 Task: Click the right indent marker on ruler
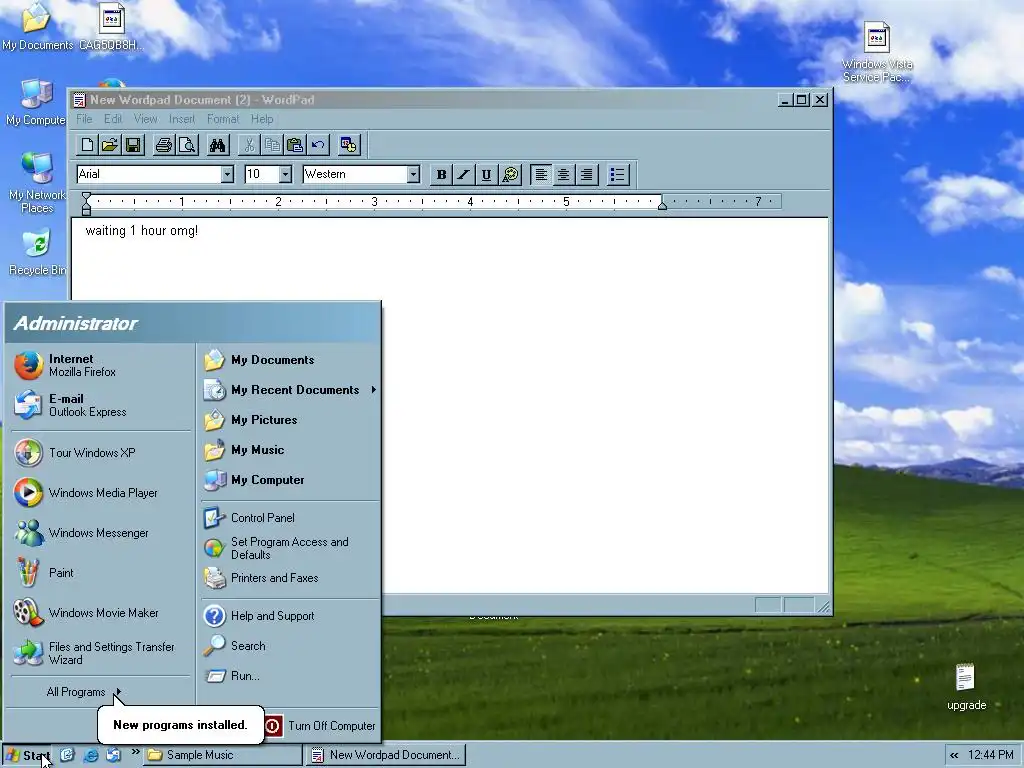(662, 205)
